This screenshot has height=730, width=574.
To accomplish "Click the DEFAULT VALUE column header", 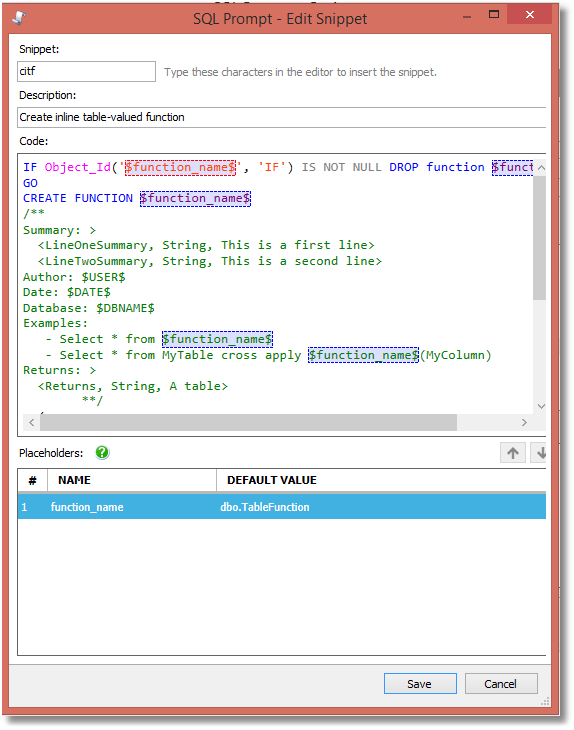I will [381, 480].
